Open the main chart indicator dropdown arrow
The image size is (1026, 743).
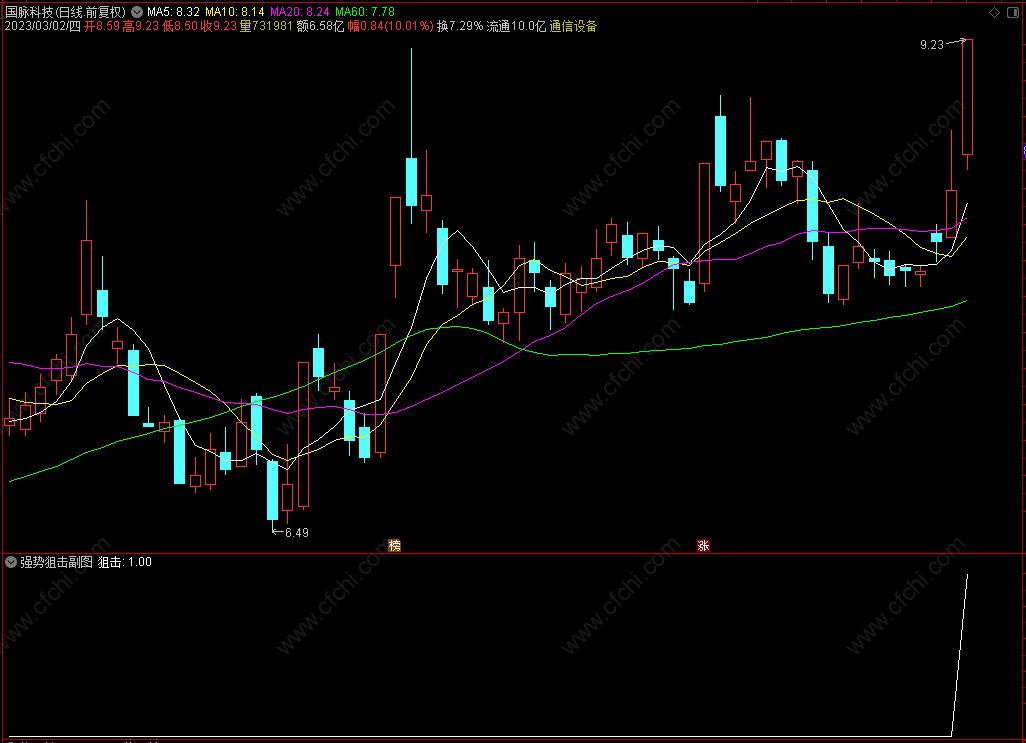[137, 12]
